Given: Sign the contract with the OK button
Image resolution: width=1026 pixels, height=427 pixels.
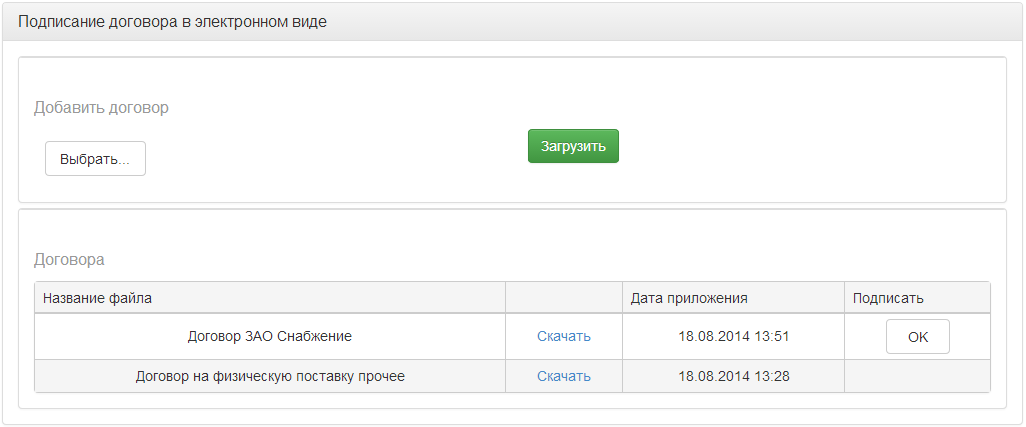Looking at the screenshot, I should (917, 337).
